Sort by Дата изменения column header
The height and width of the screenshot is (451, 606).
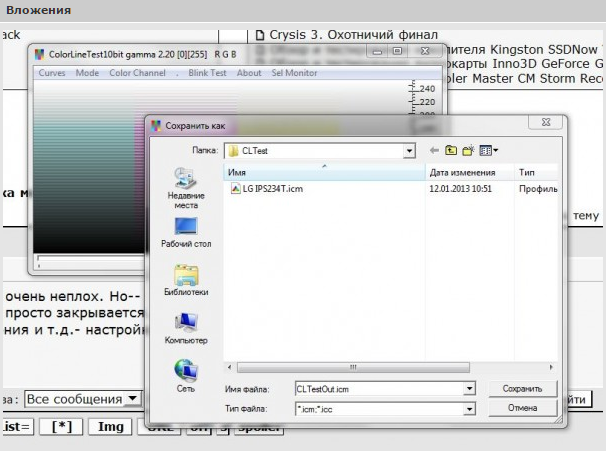(x=470, y=172)
